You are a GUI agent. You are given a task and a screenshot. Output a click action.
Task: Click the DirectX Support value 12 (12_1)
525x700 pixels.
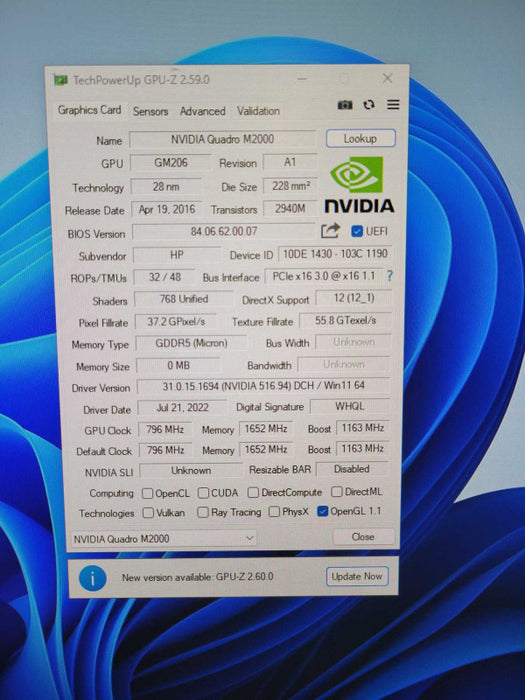(354, 298)
